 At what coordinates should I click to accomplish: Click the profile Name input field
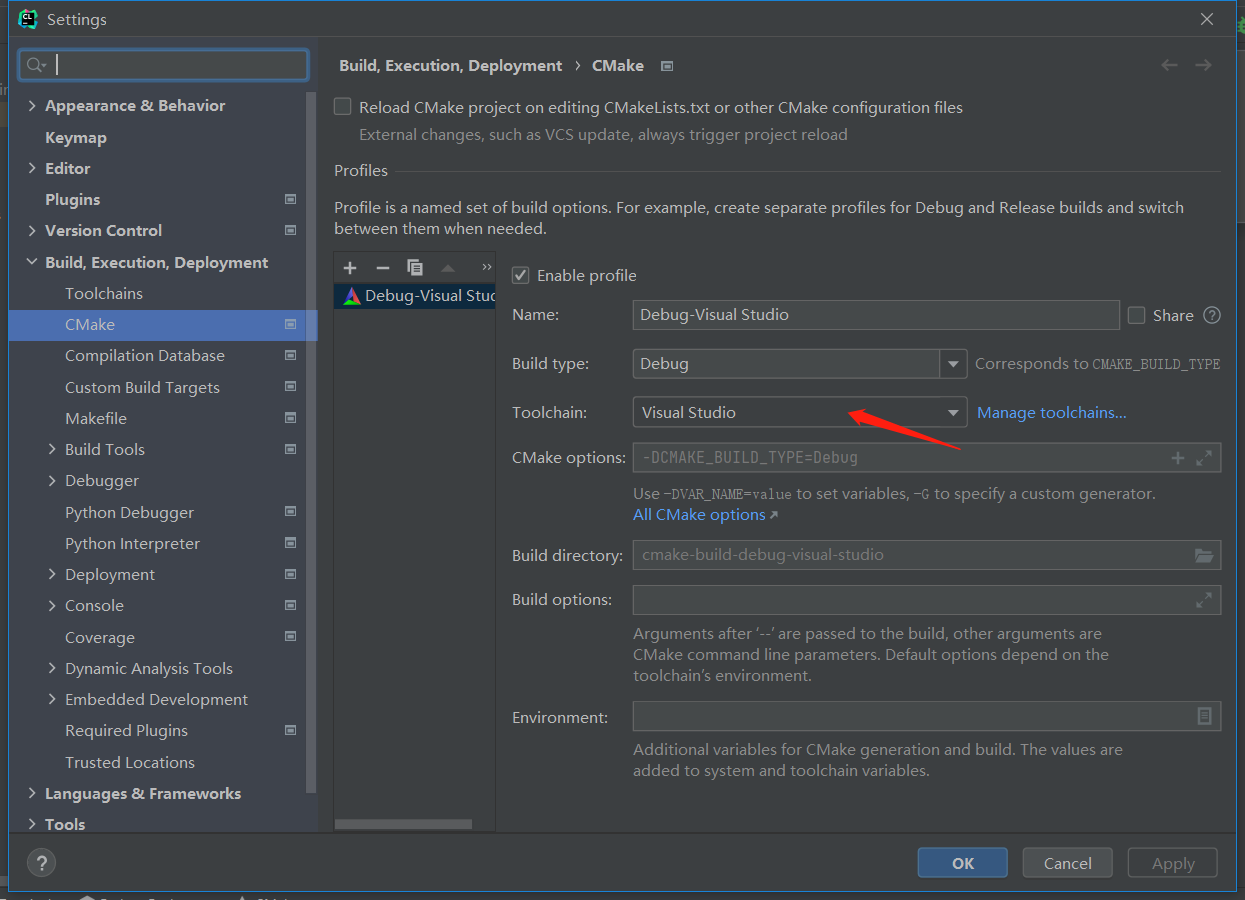coord(876,315)
